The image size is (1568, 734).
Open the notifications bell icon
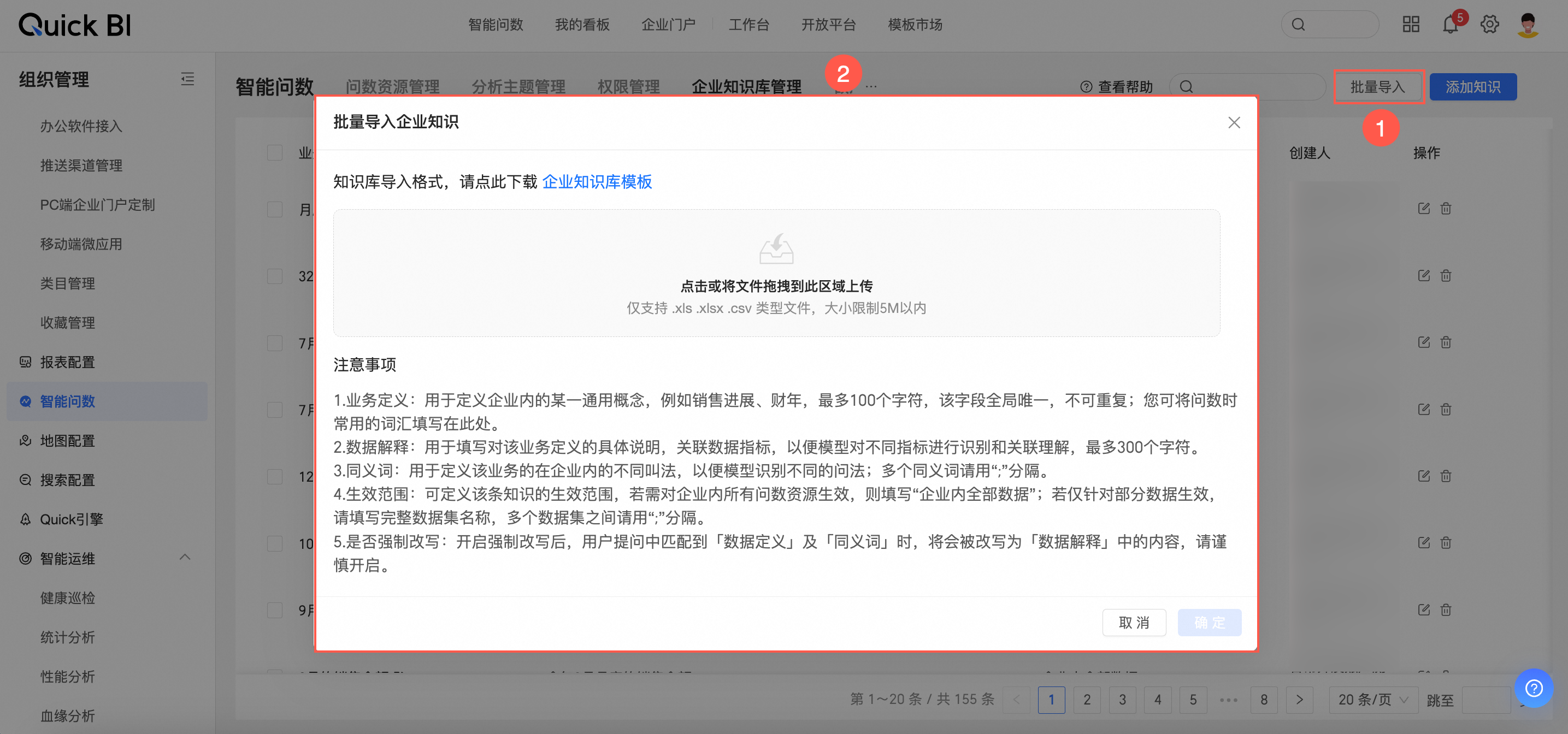[x=1450, y=25]
